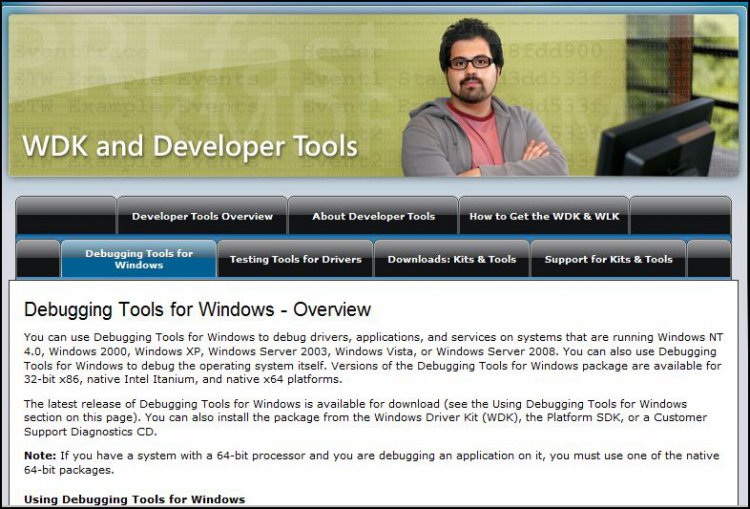The image size is (750, 509).
Task: Open the Developer Tools Overview tab
Action: pyautogui.click(x=202, y=216)
